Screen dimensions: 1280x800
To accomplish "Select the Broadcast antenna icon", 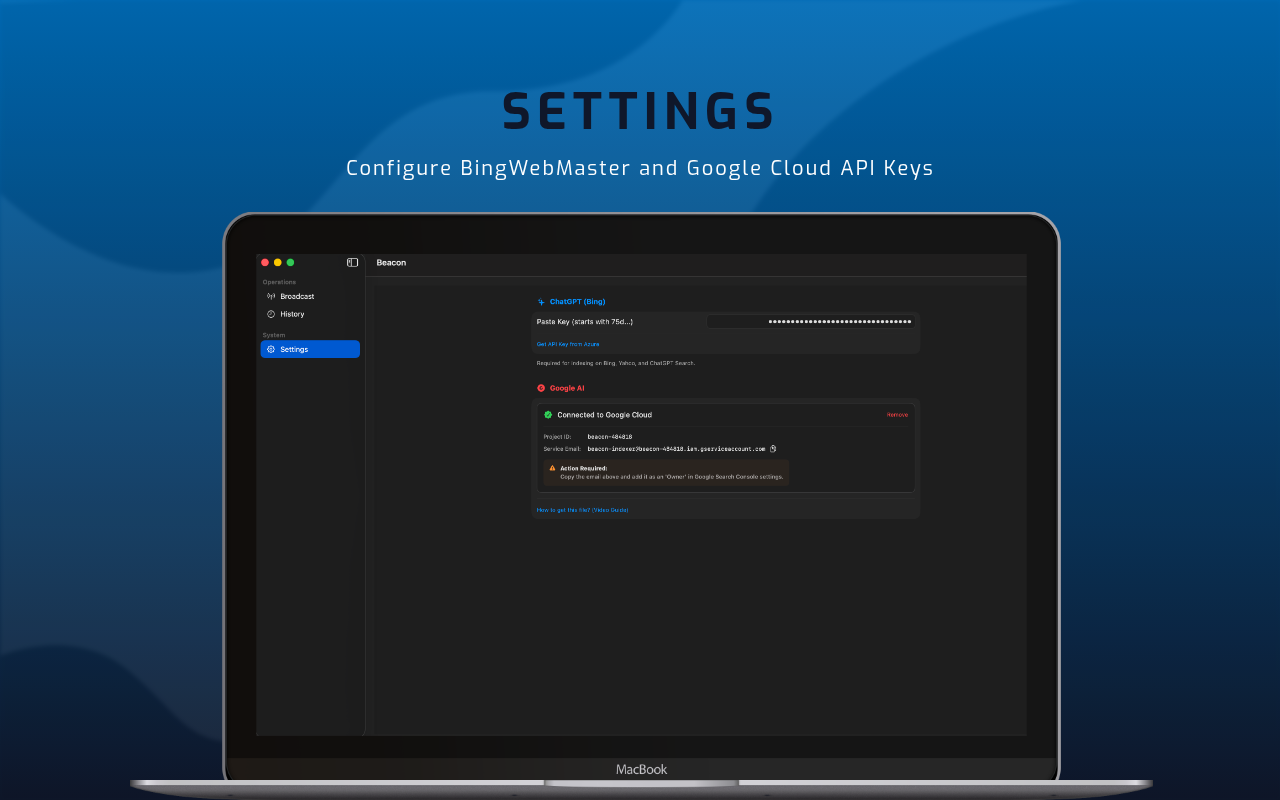I will pyautogui.click(x=270, y=296).
